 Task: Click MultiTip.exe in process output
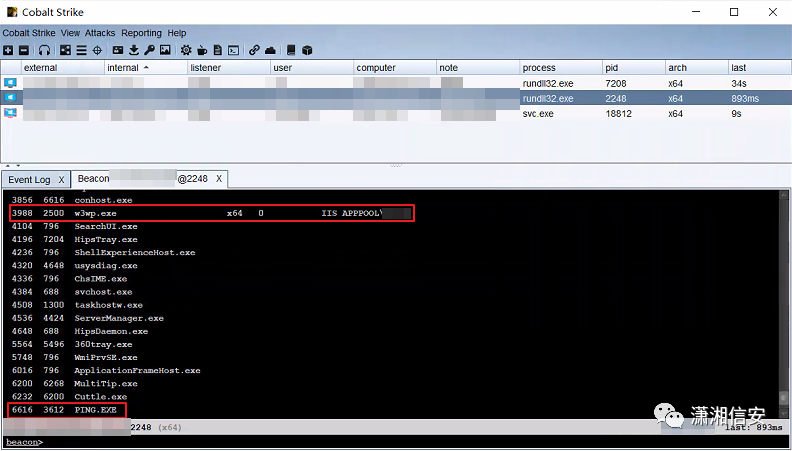(x=106, y=384)
